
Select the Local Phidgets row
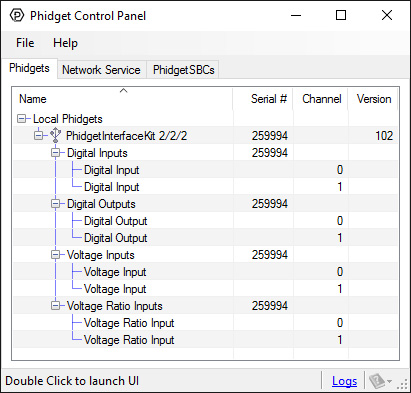pos(205,119)
